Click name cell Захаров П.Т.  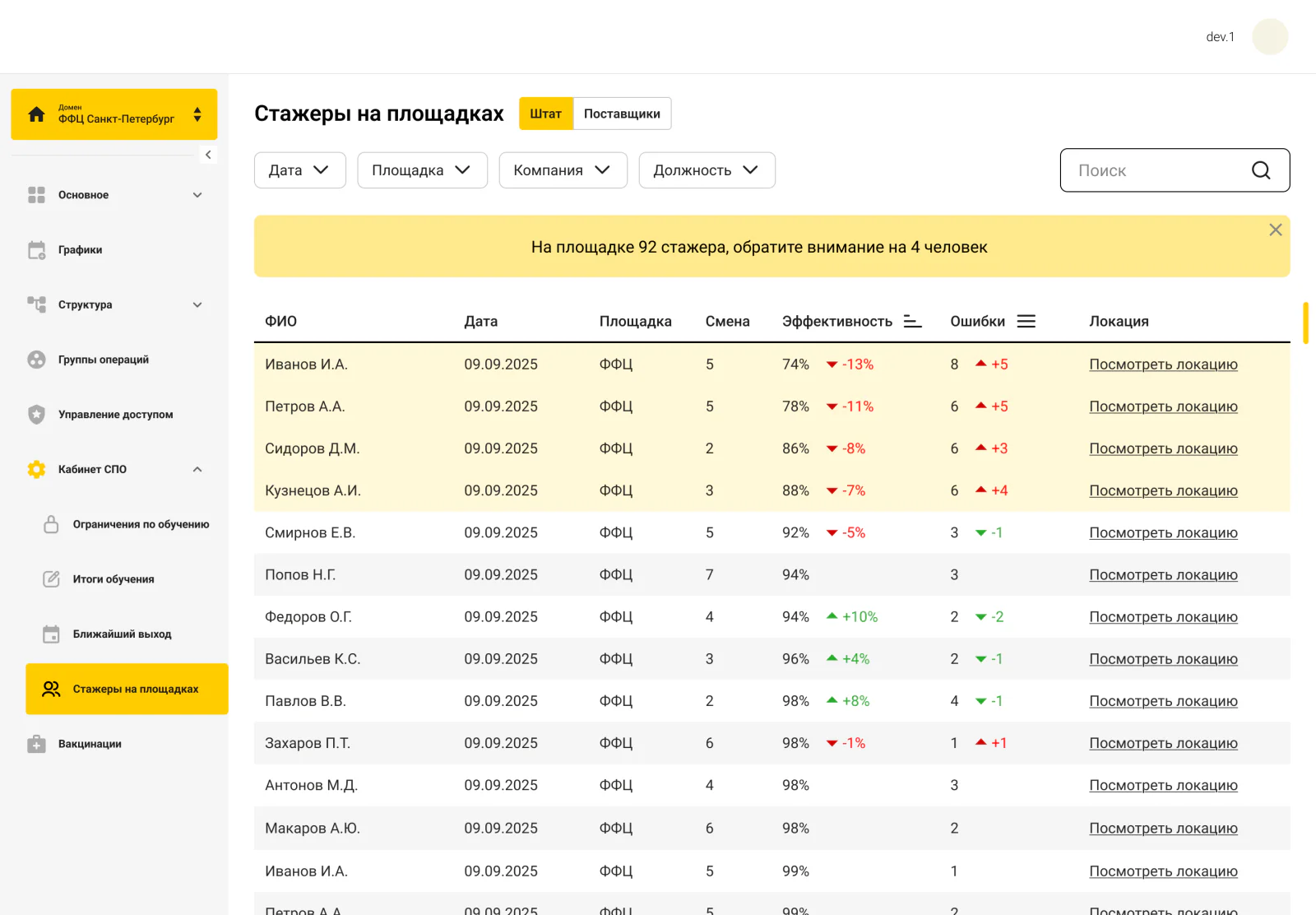[x=308, y=744]
